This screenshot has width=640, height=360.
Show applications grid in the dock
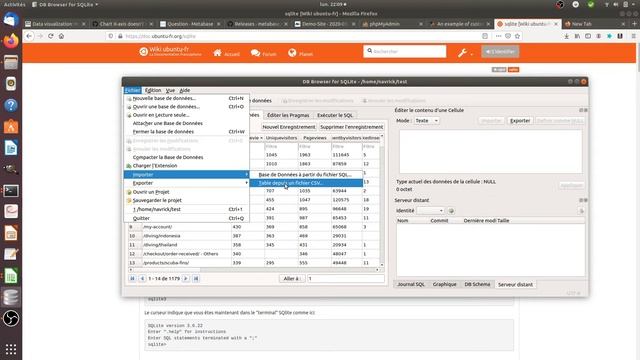click(11, 349)
